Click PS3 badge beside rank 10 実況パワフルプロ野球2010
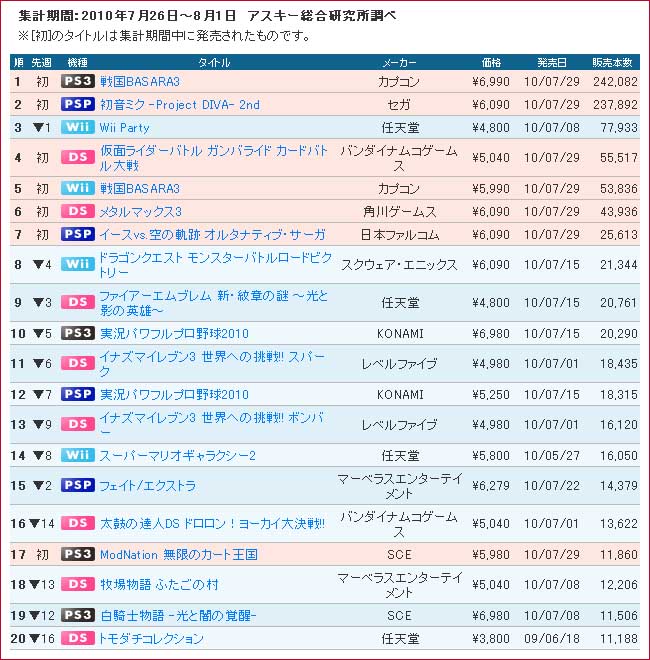 tap(77, 333)
